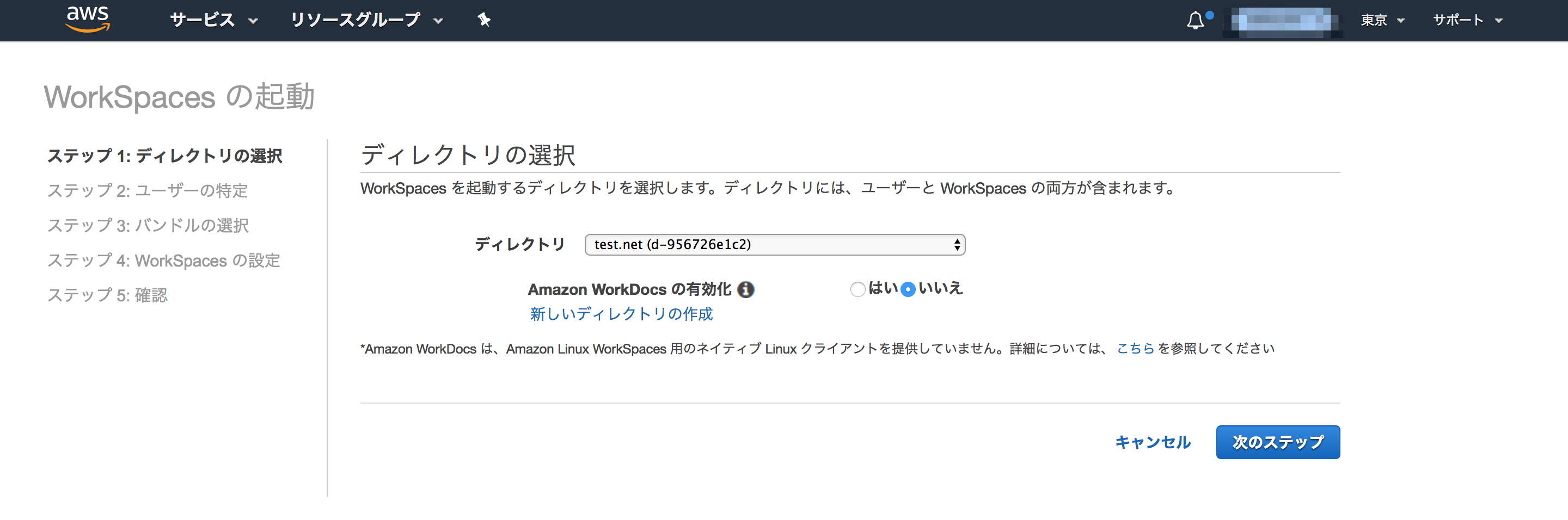Select はい for Amazon WorkDocs 有効化
This screenshot has width=1568, height=520.
(x=857, y=290)
